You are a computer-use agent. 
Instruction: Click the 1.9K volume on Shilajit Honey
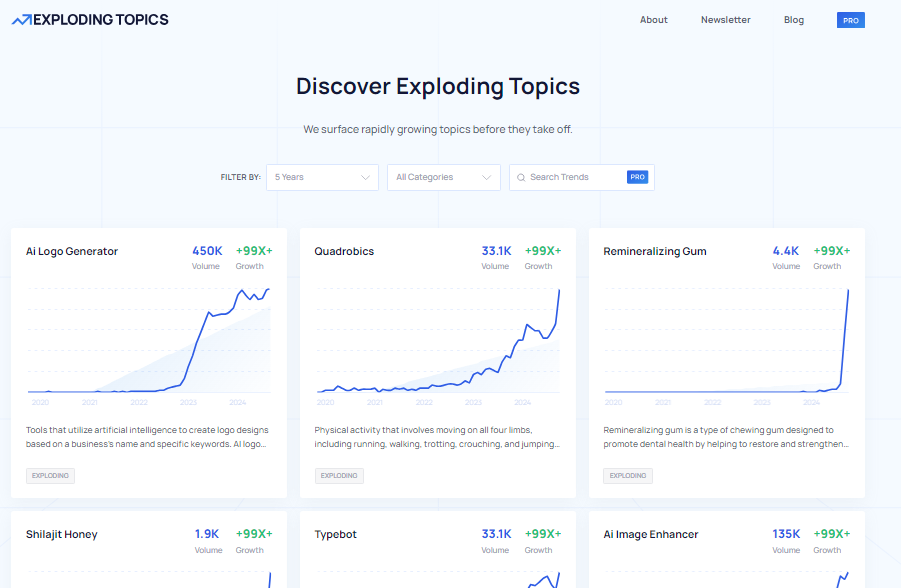pos(207,534)
